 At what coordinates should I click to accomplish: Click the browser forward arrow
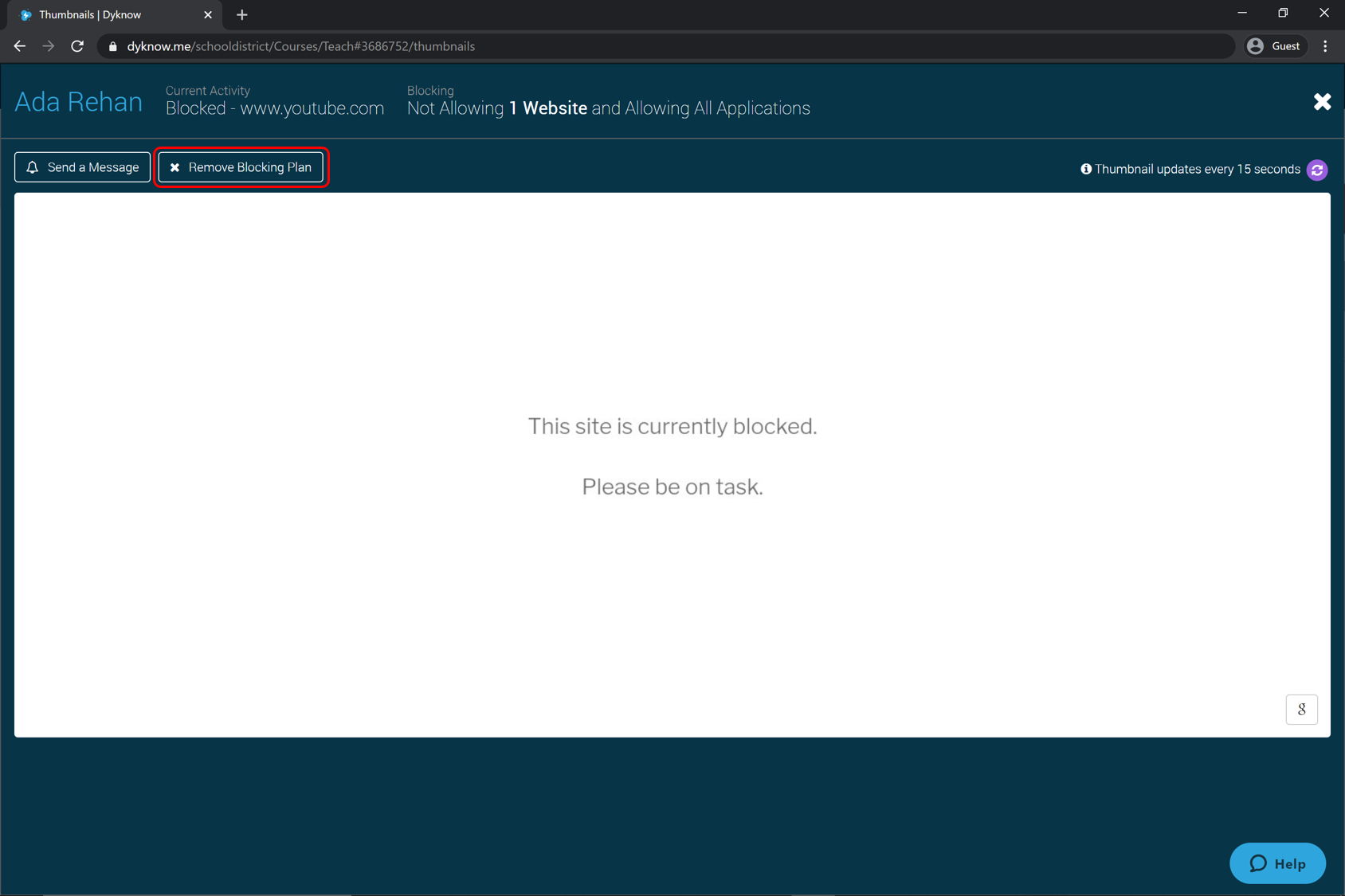pos(49,46)
